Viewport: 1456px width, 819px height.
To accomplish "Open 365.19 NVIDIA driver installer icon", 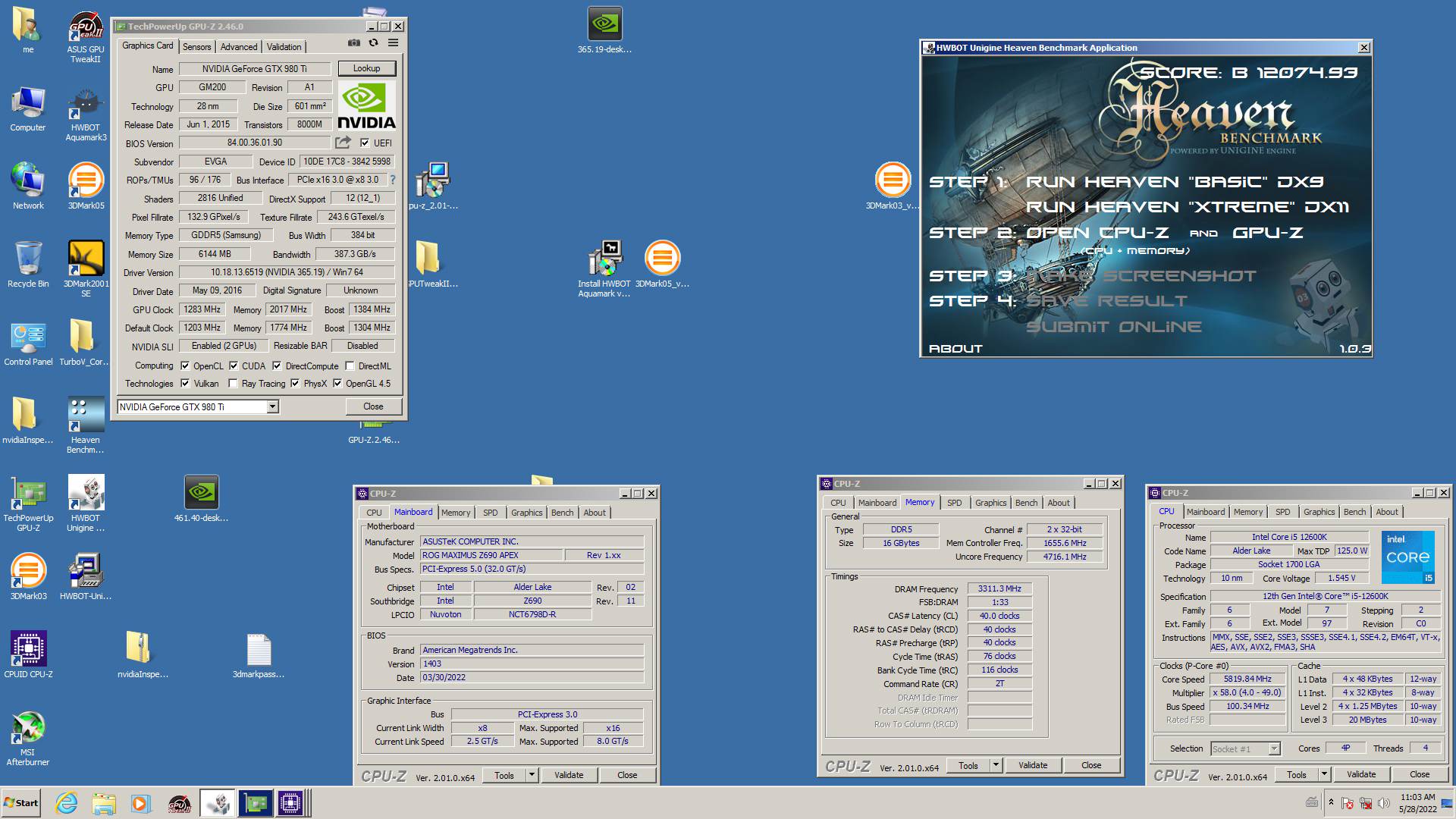I will pos(604,30).
